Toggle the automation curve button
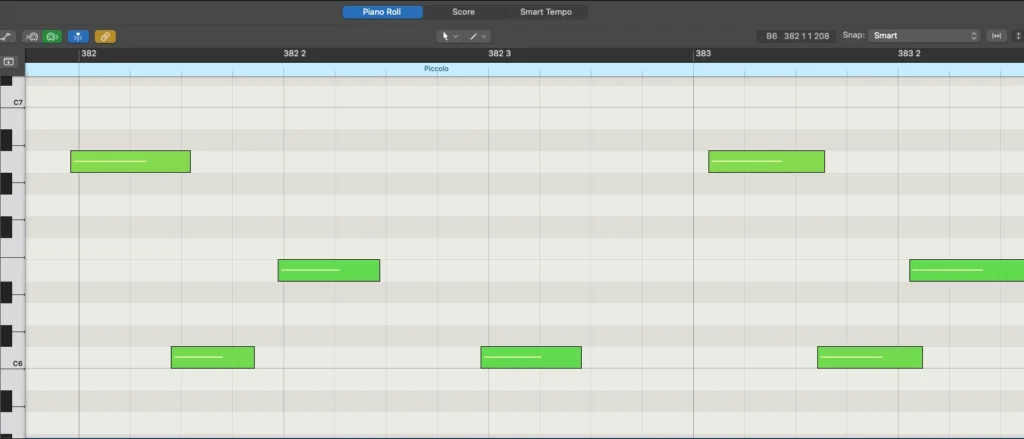Screen dimensions: 1024x439 click(x=7, y=37)
